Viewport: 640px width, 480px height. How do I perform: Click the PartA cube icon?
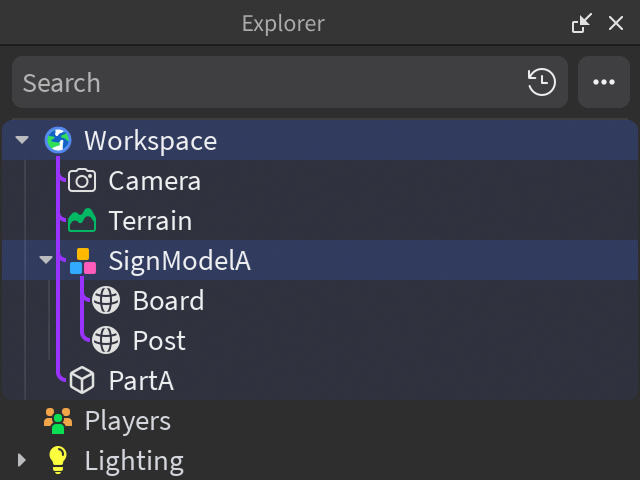tap(82, 381)
